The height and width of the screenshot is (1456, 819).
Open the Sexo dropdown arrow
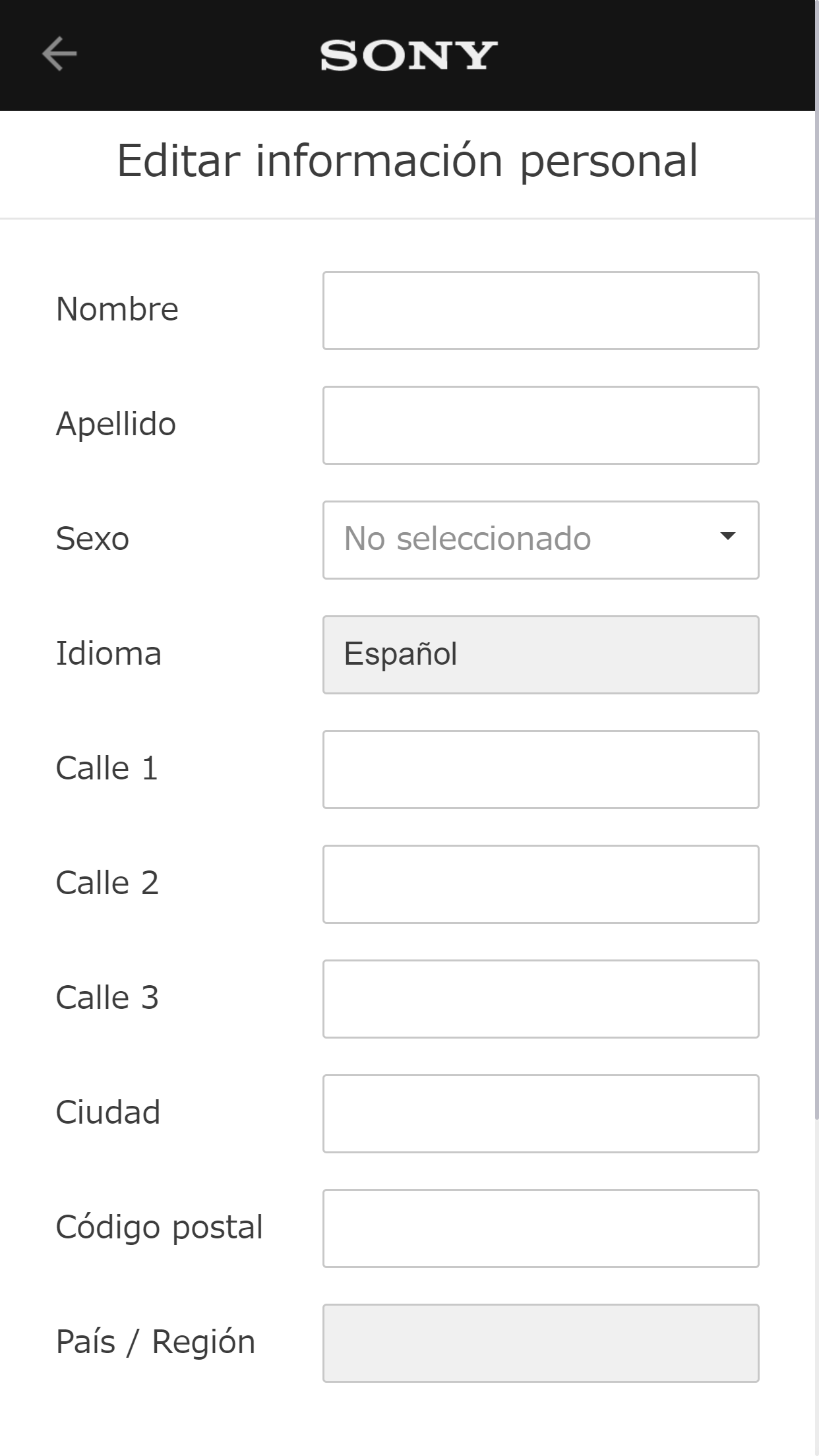tap(727, 537)
